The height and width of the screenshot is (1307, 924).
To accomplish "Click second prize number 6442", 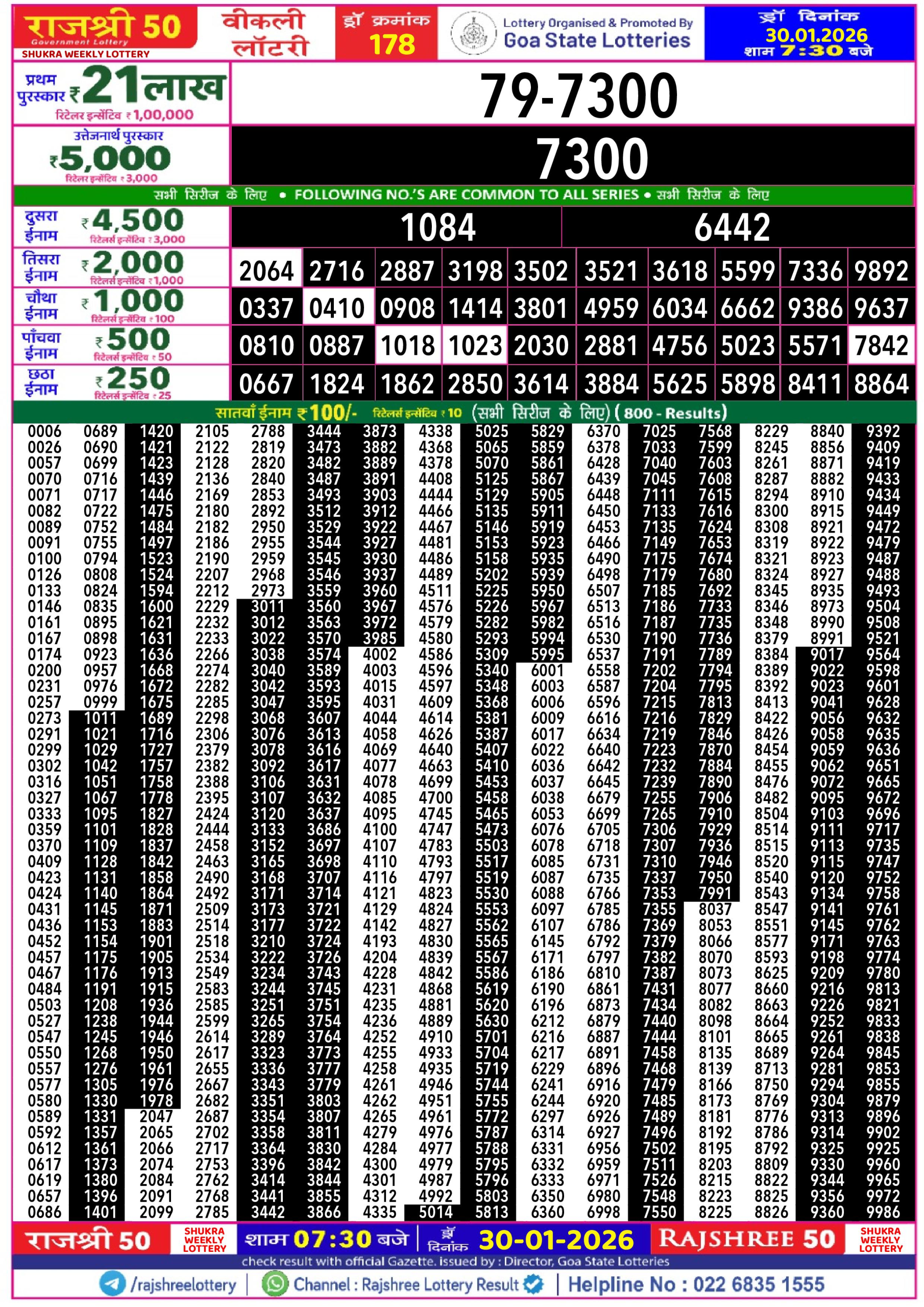I will [x=732, y=228].
